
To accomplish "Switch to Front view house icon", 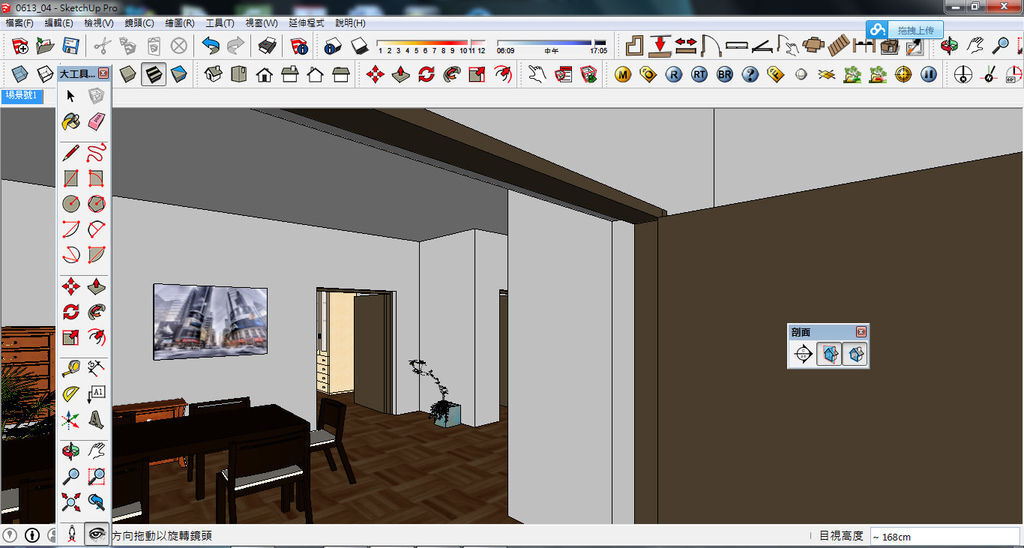I will pyautogui.click(x=264, y=74).
